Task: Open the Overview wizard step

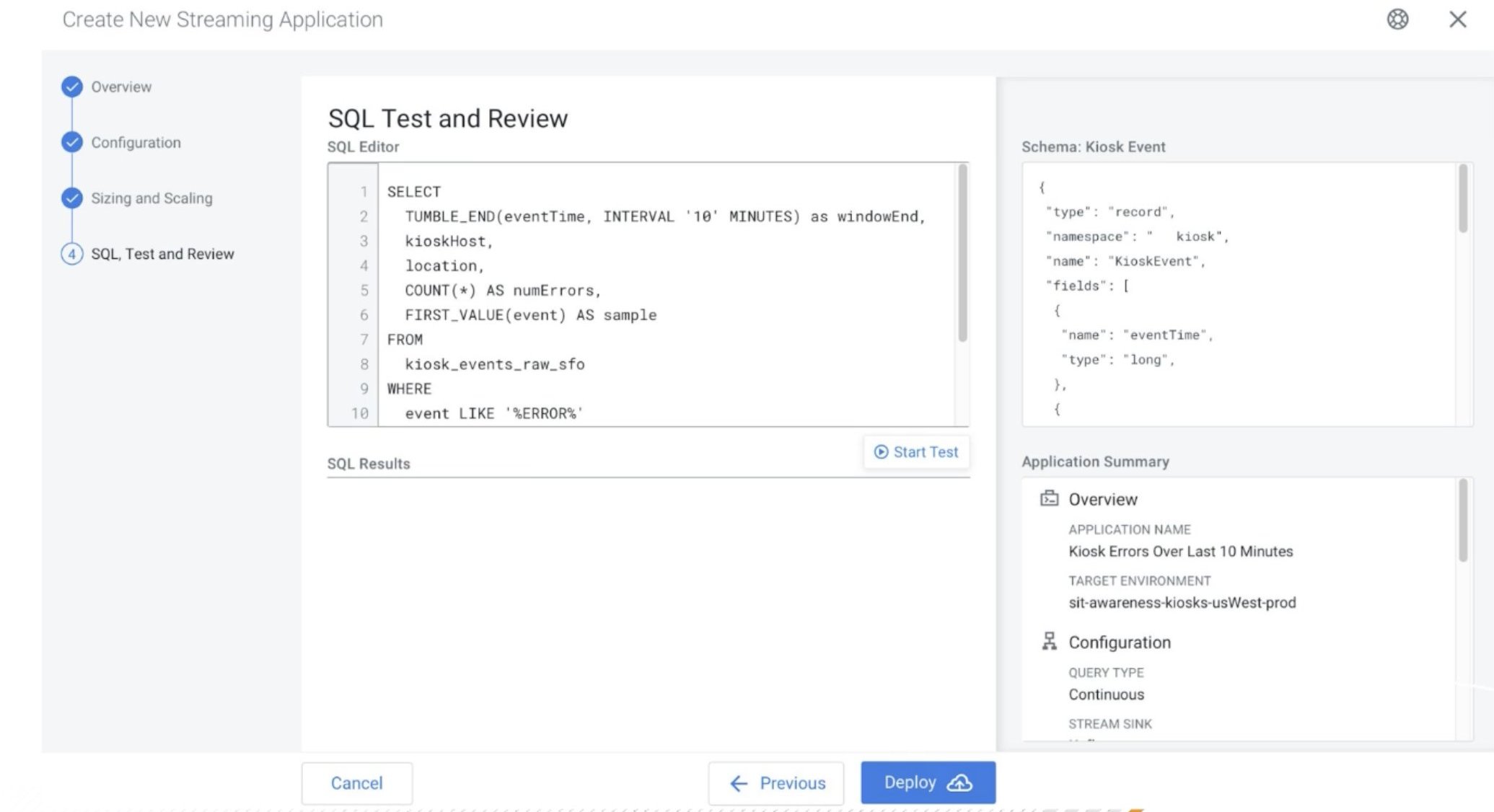Action: pos(121,87)
